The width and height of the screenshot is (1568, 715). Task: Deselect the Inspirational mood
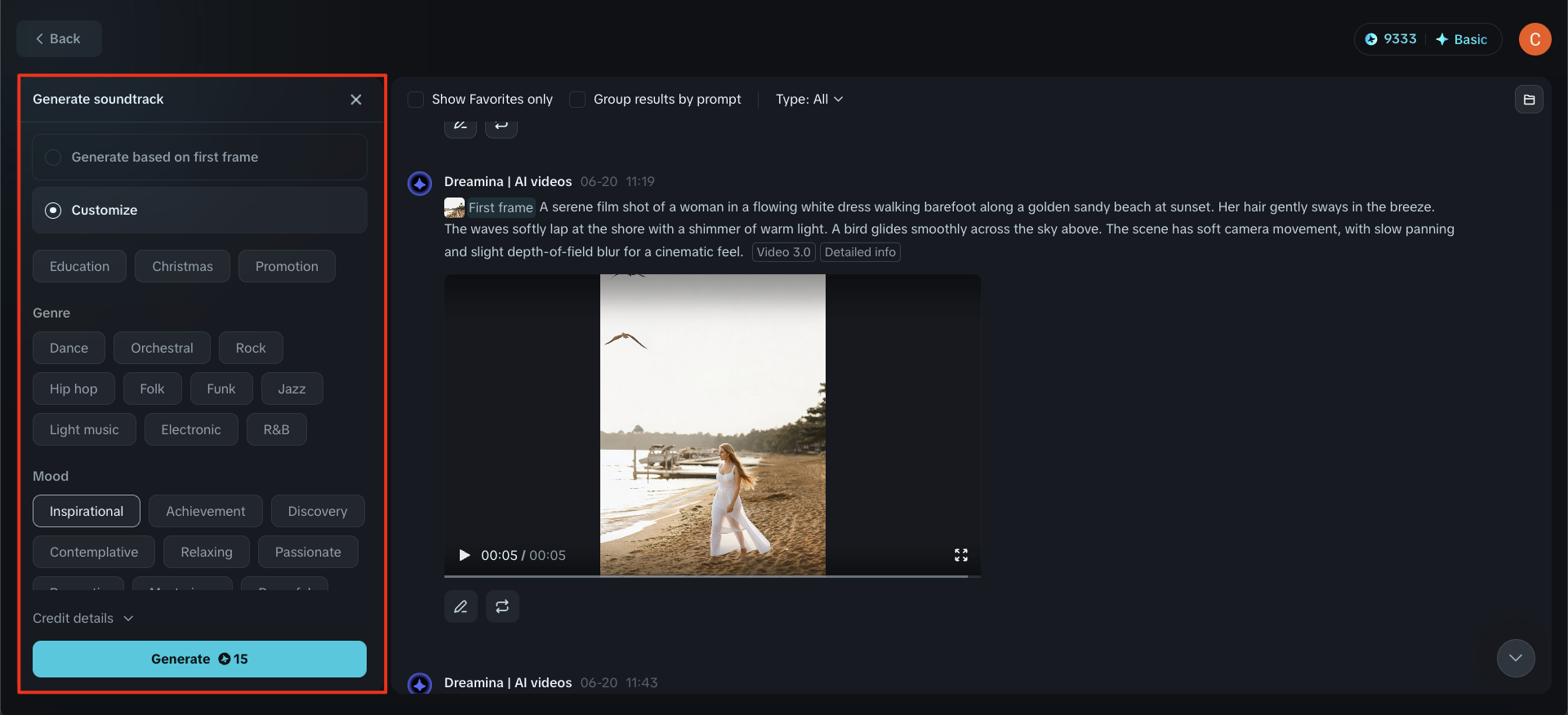(87, 511)
